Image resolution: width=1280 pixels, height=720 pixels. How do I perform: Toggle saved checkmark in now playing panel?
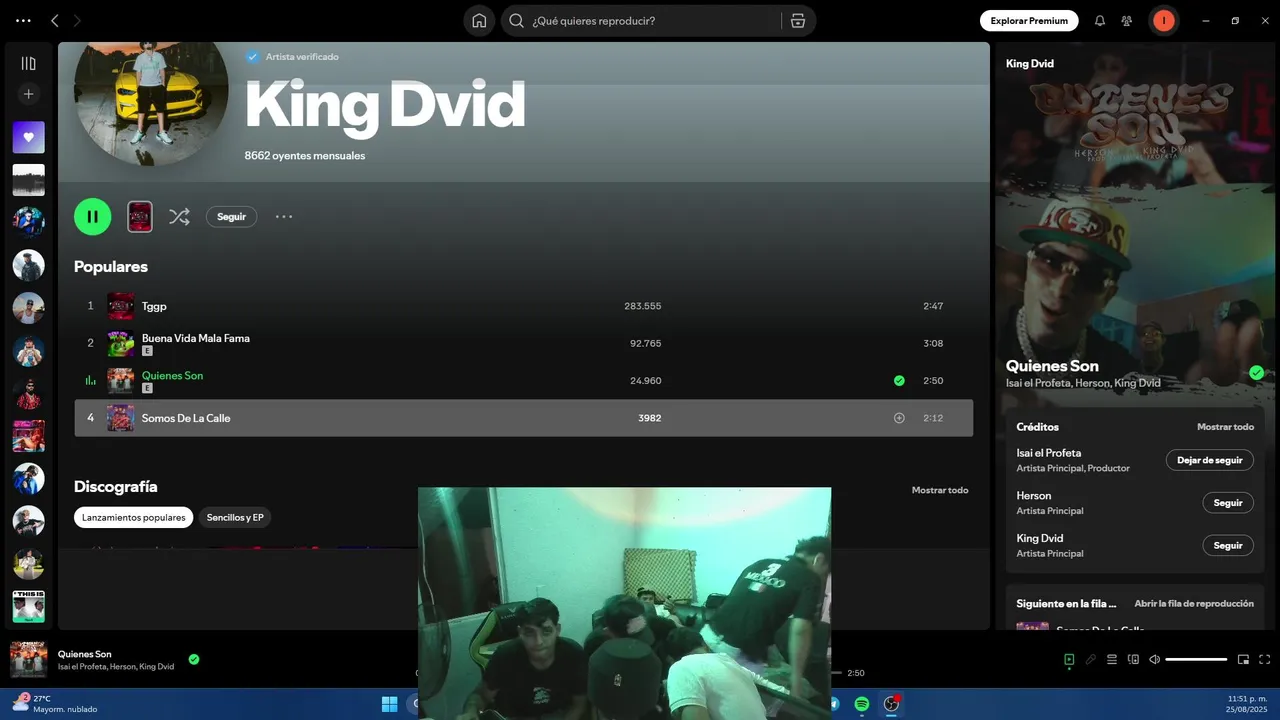pyautogui.click(x=1256, y=373)
